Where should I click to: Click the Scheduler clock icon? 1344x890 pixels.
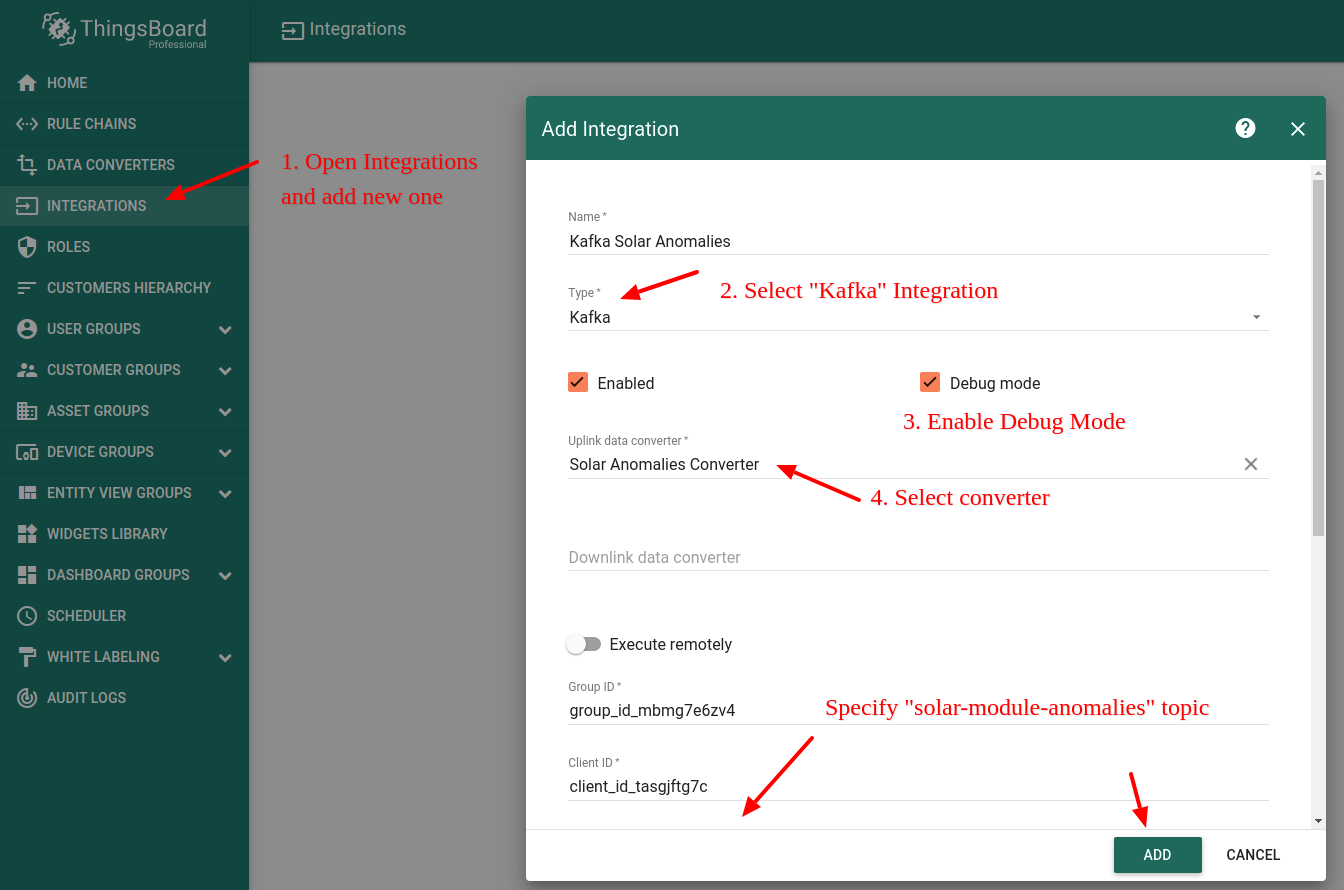27,616
